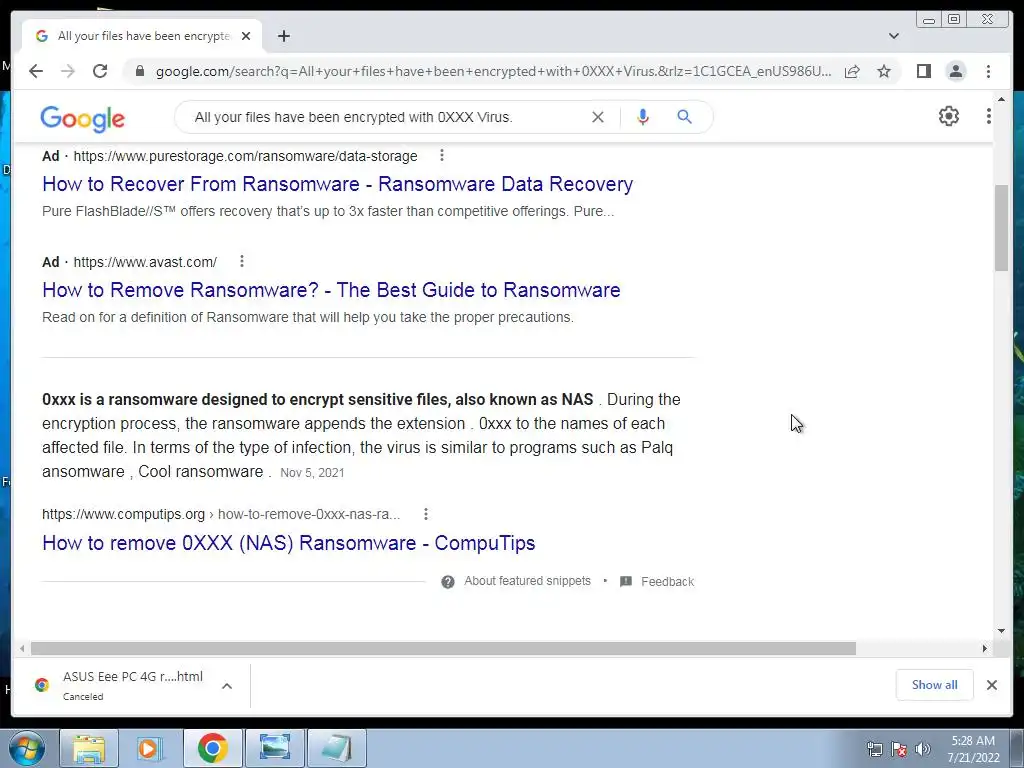The image size is (1024, 768).
Task: Clear the search box text
Action: 598,117
